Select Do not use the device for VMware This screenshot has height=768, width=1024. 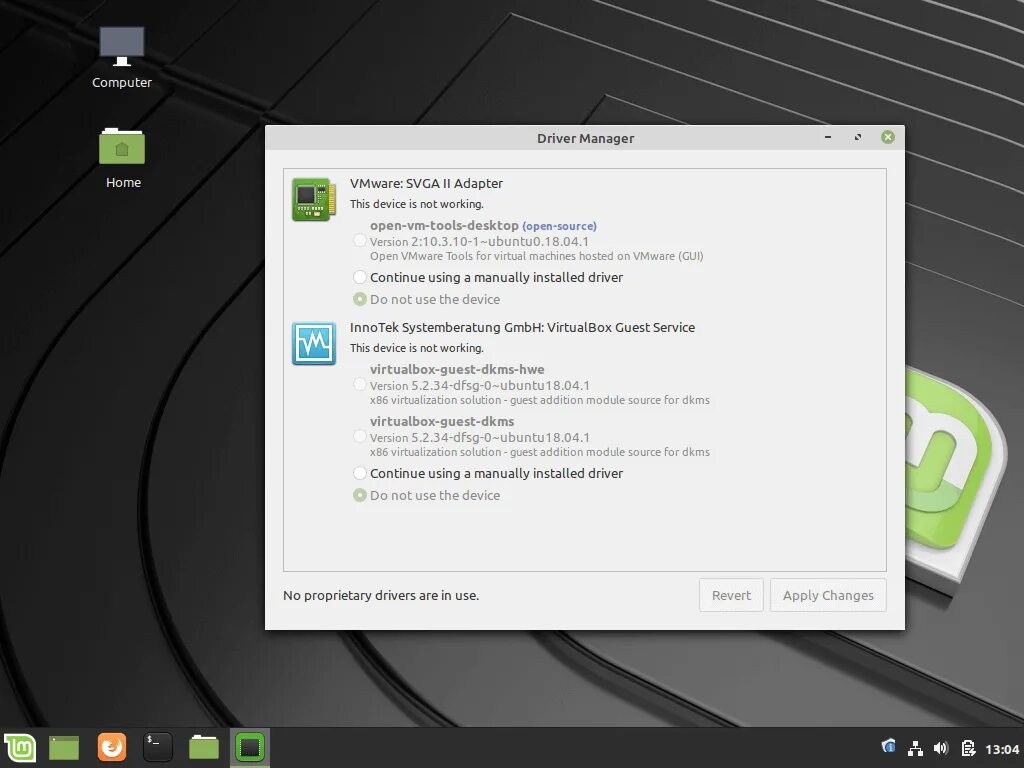[360, 299]
